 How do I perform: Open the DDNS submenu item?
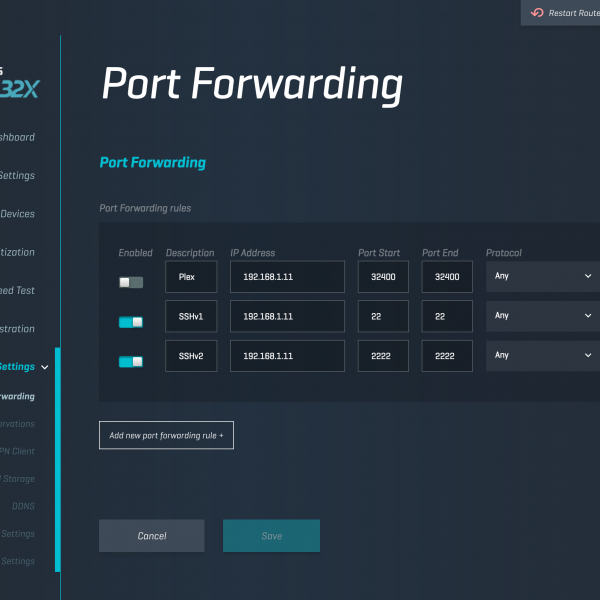click(x=23, y=506)
